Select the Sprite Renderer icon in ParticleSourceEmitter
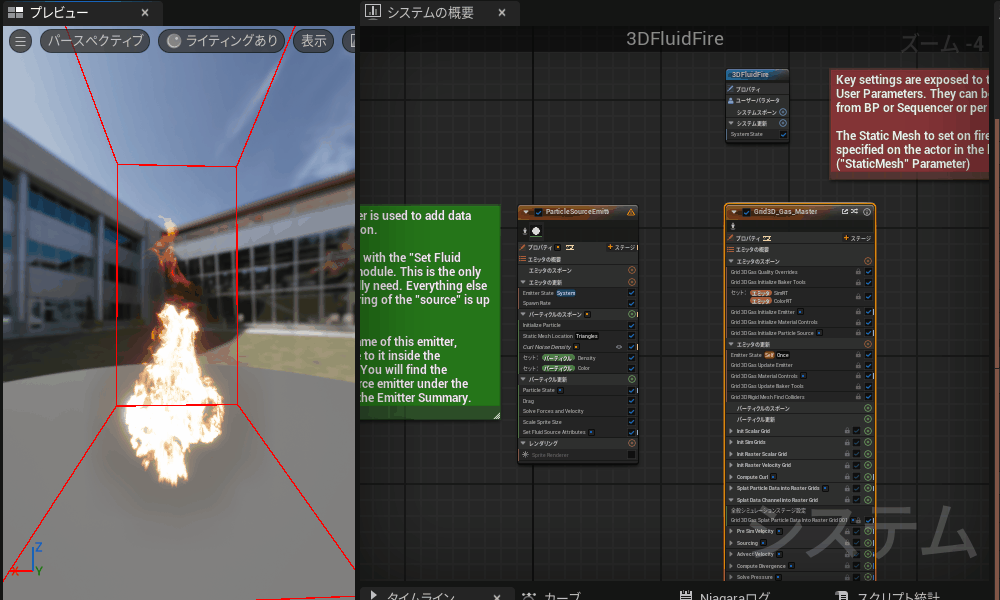Screen dimensions: 1000x600 (x=526, y=455)
